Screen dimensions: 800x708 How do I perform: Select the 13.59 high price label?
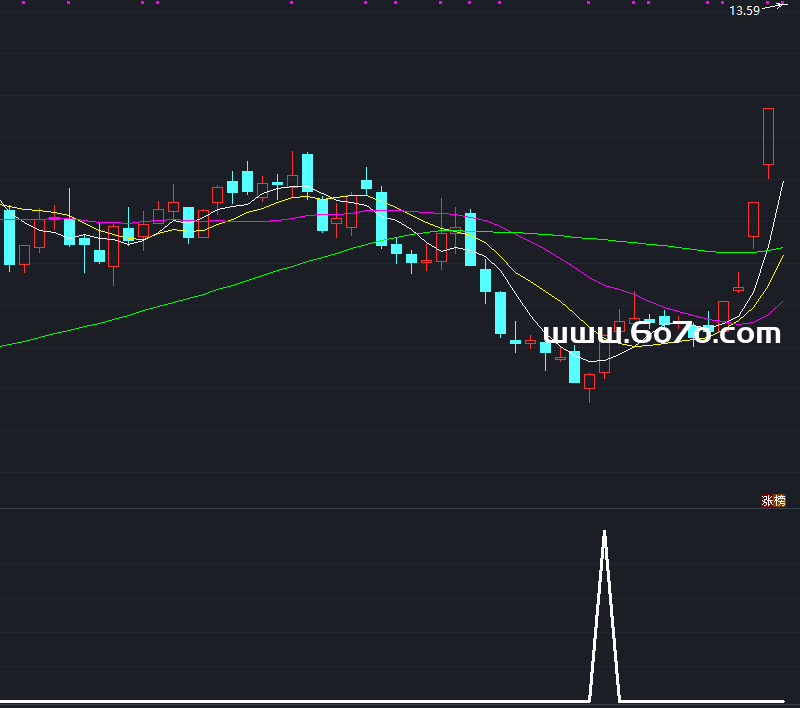pos(744,11)
